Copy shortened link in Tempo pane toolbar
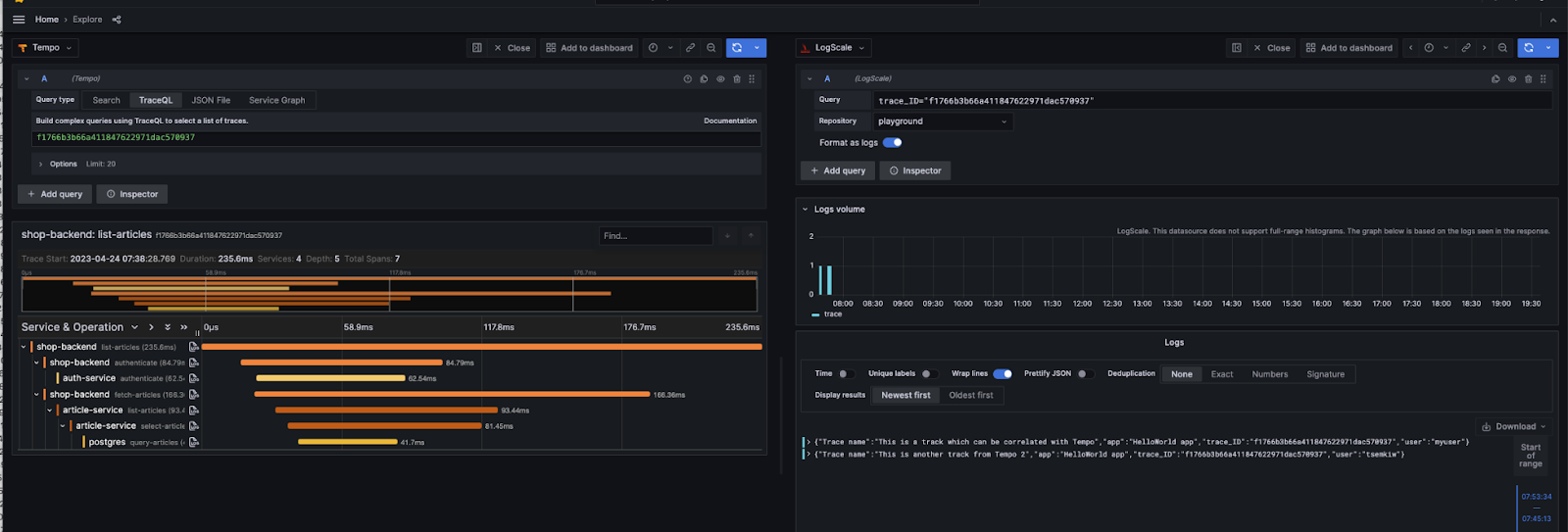Image resolution: width=1568 pixels, height=532 pixels. tap(690, 48)
